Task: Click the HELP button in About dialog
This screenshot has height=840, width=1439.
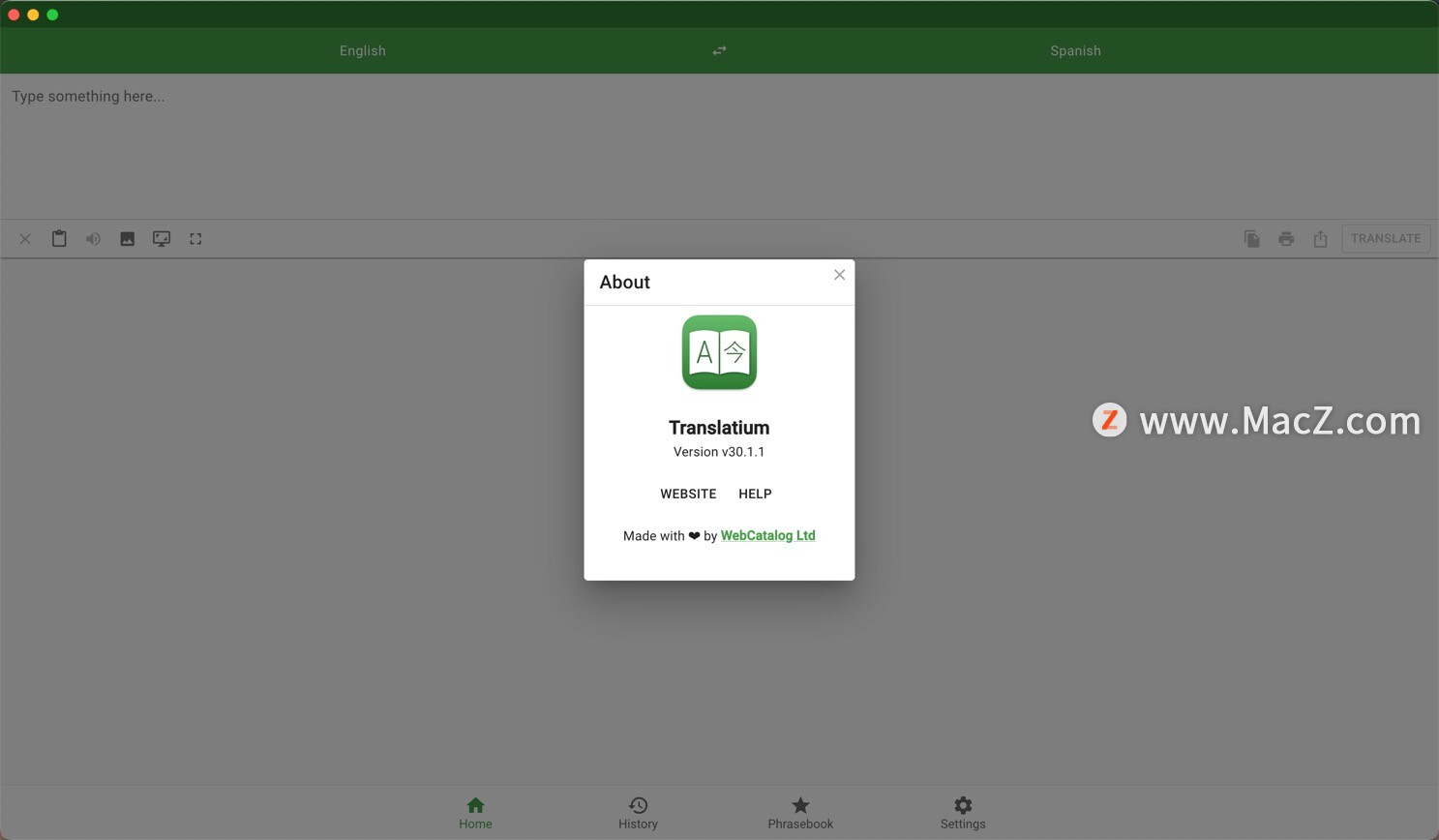Action: point(755,494)
